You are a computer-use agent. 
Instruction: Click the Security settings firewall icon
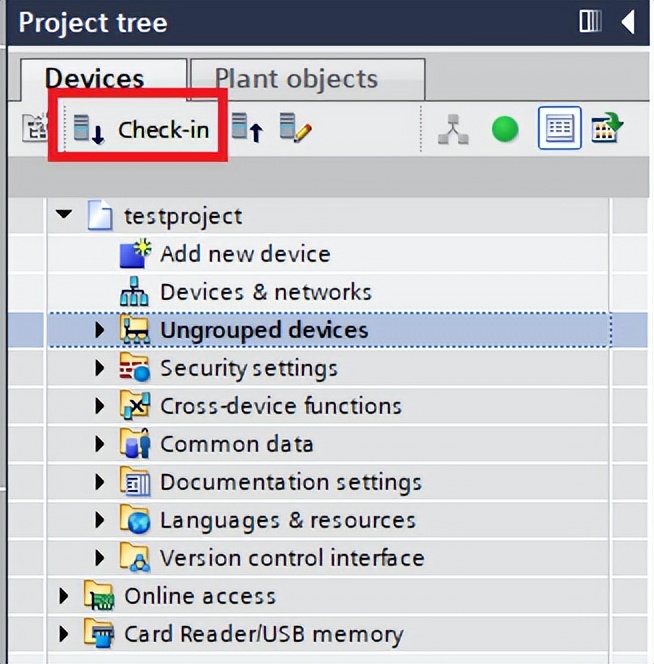(x=135, y=367)
